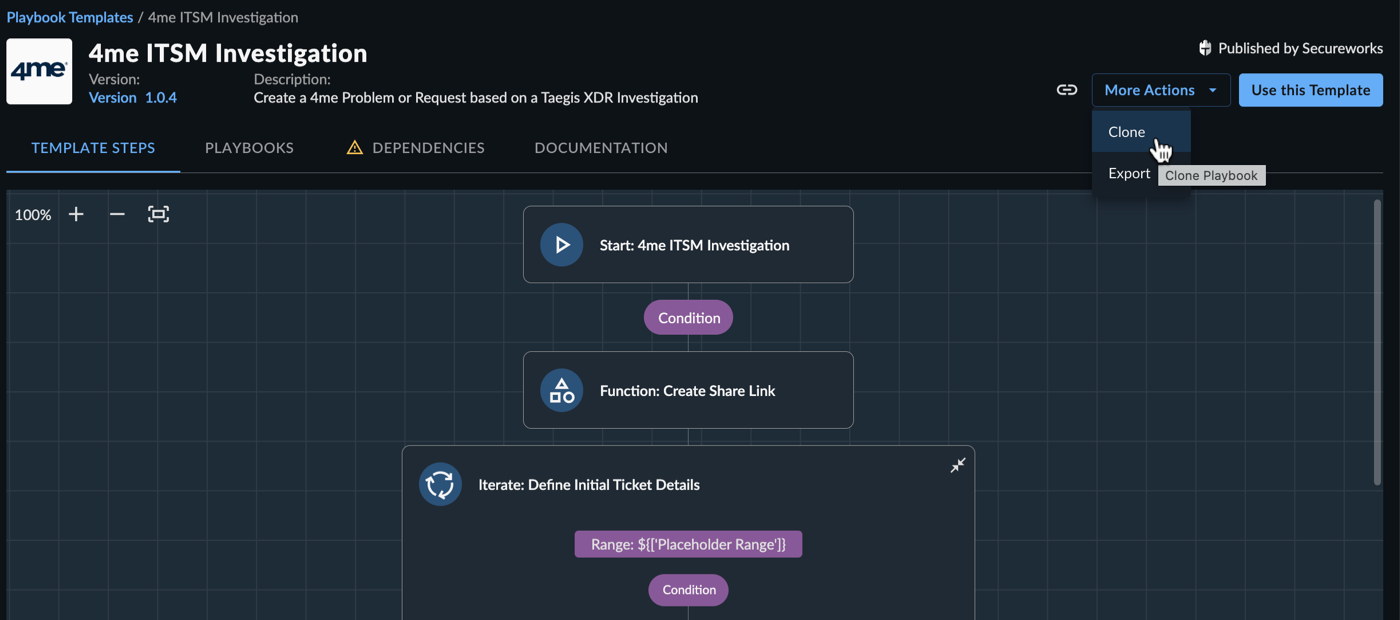Click the Dependencies warning triangle icon
Image resolution: width=1400 pixels, height=620 pixels.
point(354,147)
